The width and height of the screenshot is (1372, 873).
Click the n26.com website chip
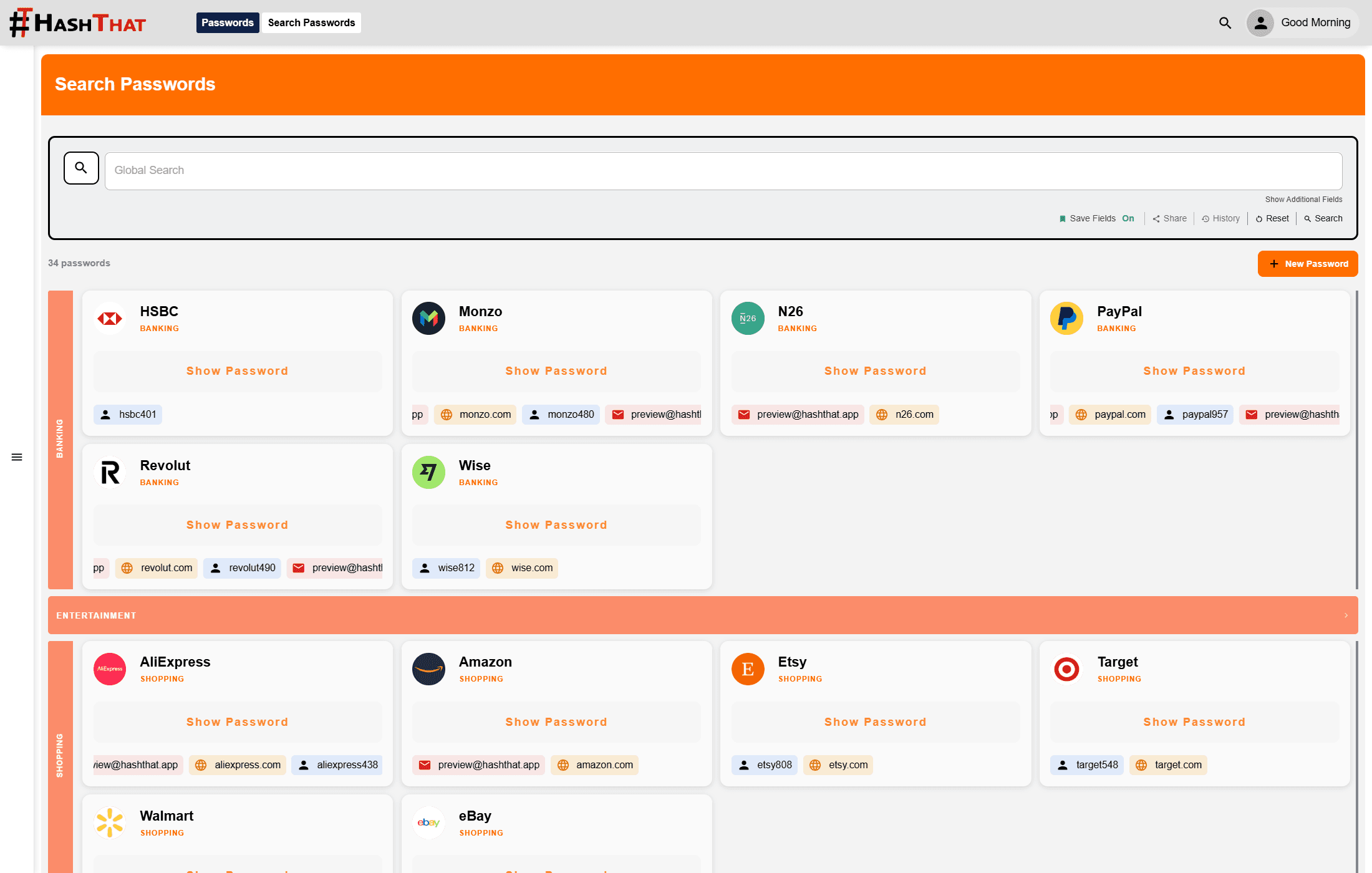904,414
